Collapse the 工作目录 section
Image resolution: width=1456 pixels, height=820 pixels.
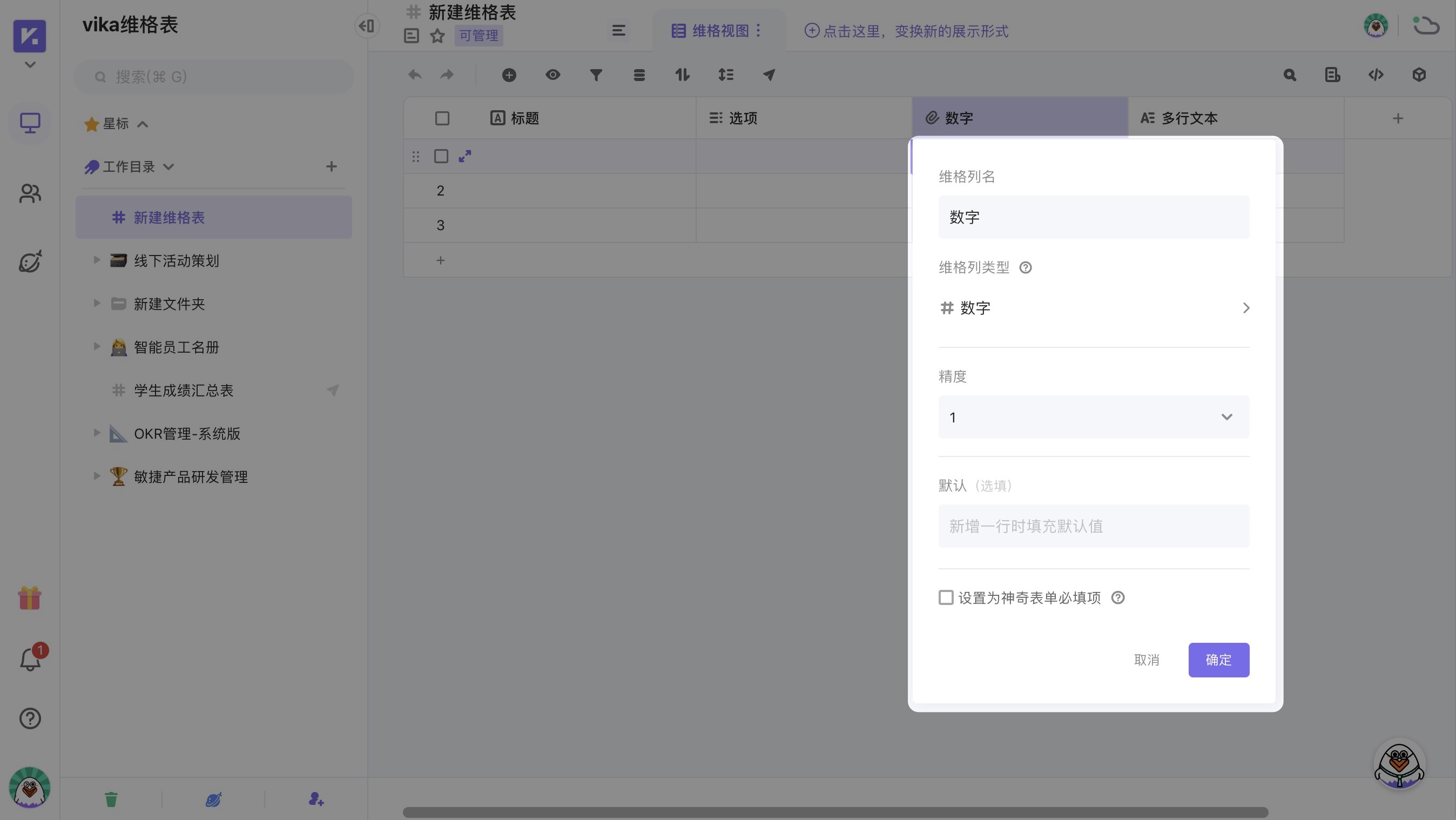(168, 166)
